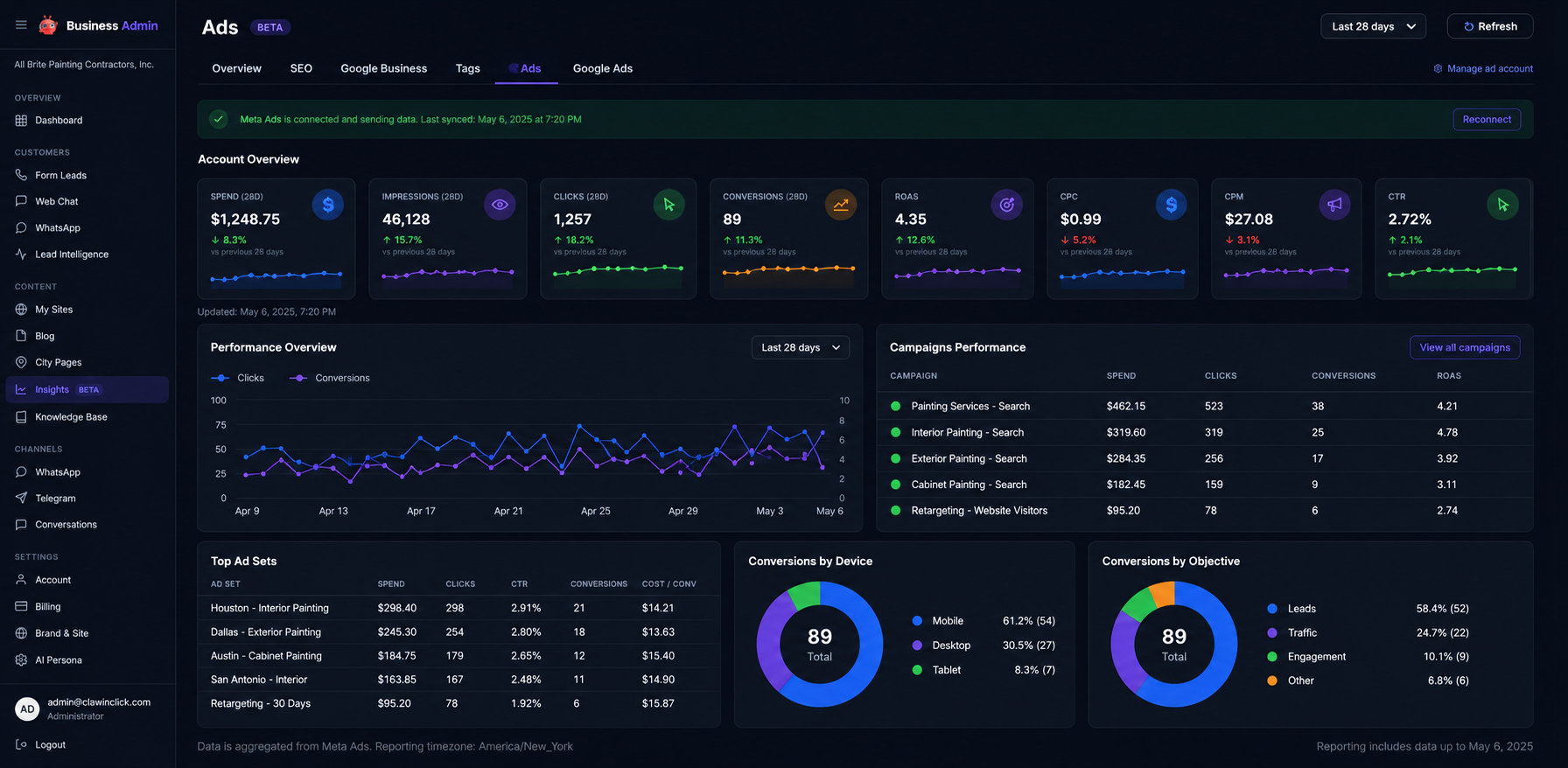Open the Tags tab
This screenshot has width=1568, height=768.
pyautogui.click(x=468, y=68)
